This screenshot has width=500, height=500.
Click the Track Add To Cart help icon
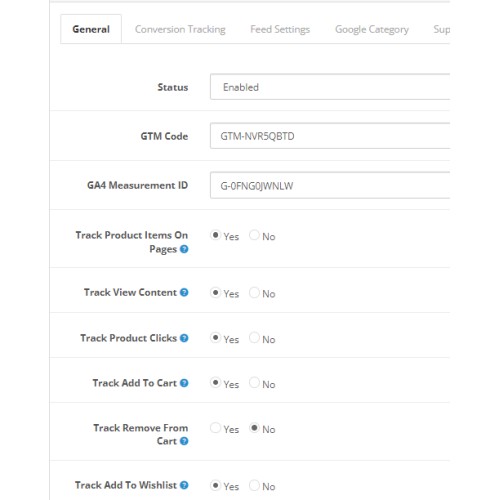(184, 383)
